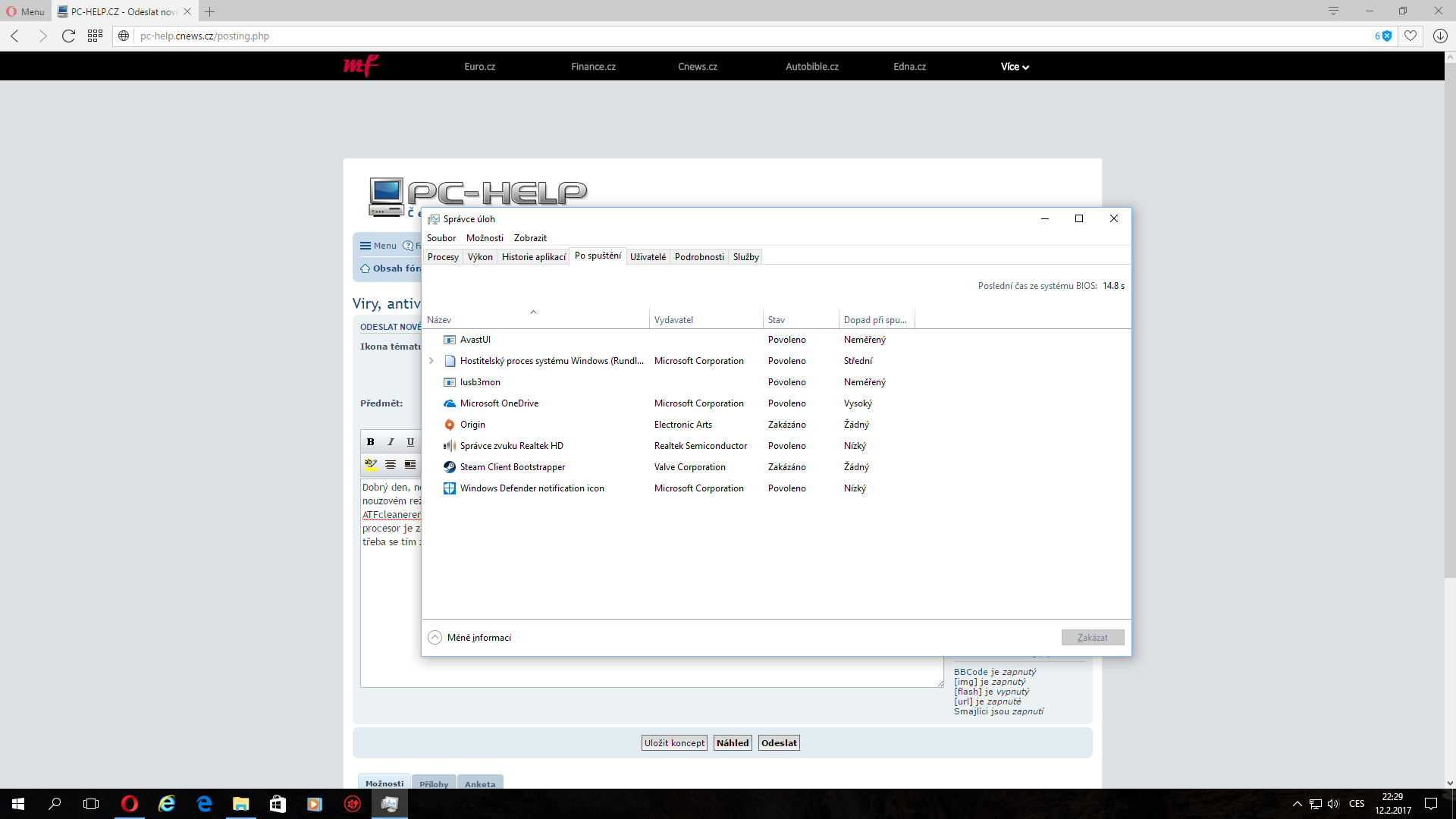
Task: Open File Explorer from the taskbar
Action: point(240,804)
